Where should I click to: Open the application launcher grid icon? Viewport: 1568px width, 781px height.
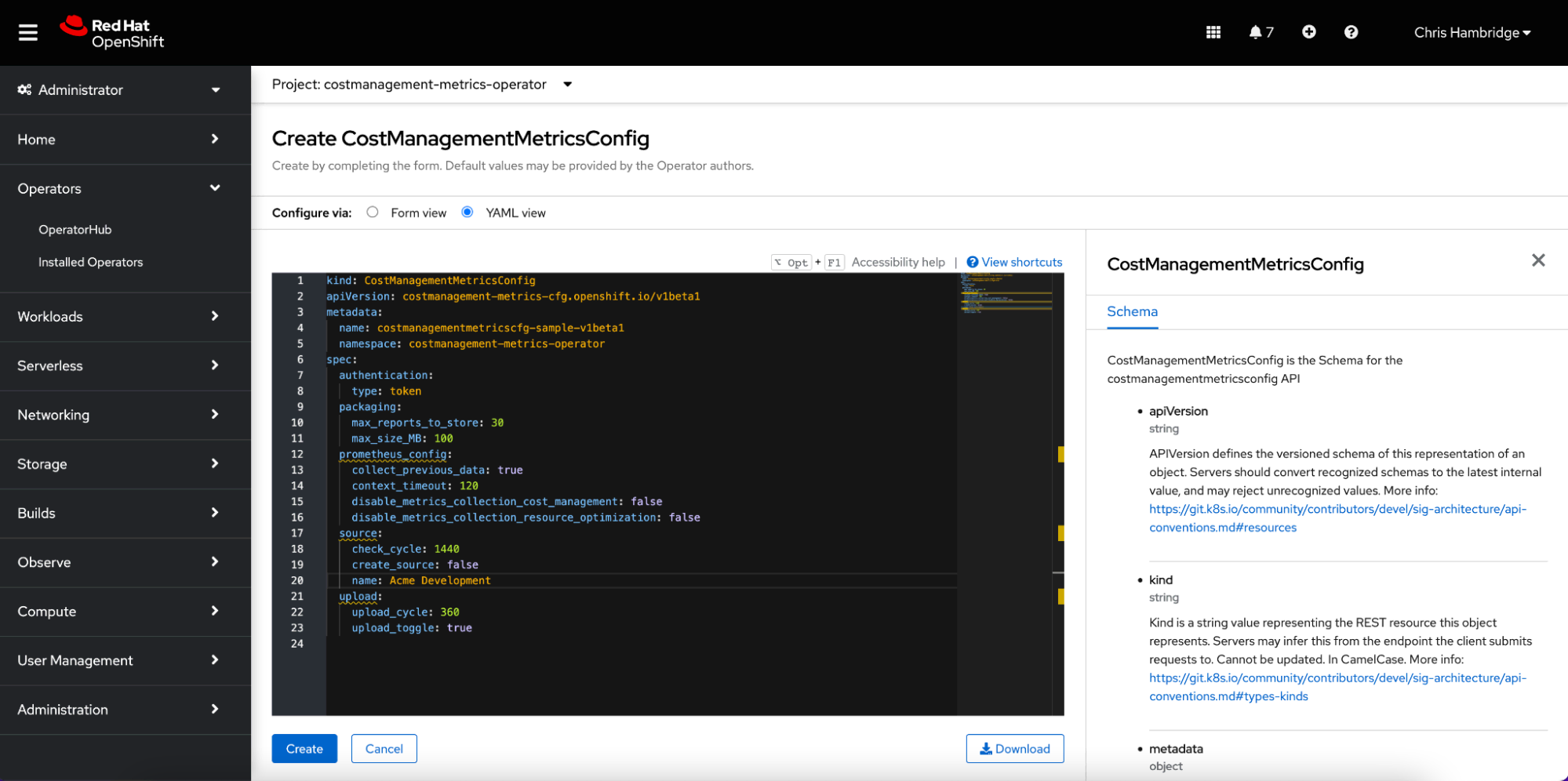tap(1213, 32)
